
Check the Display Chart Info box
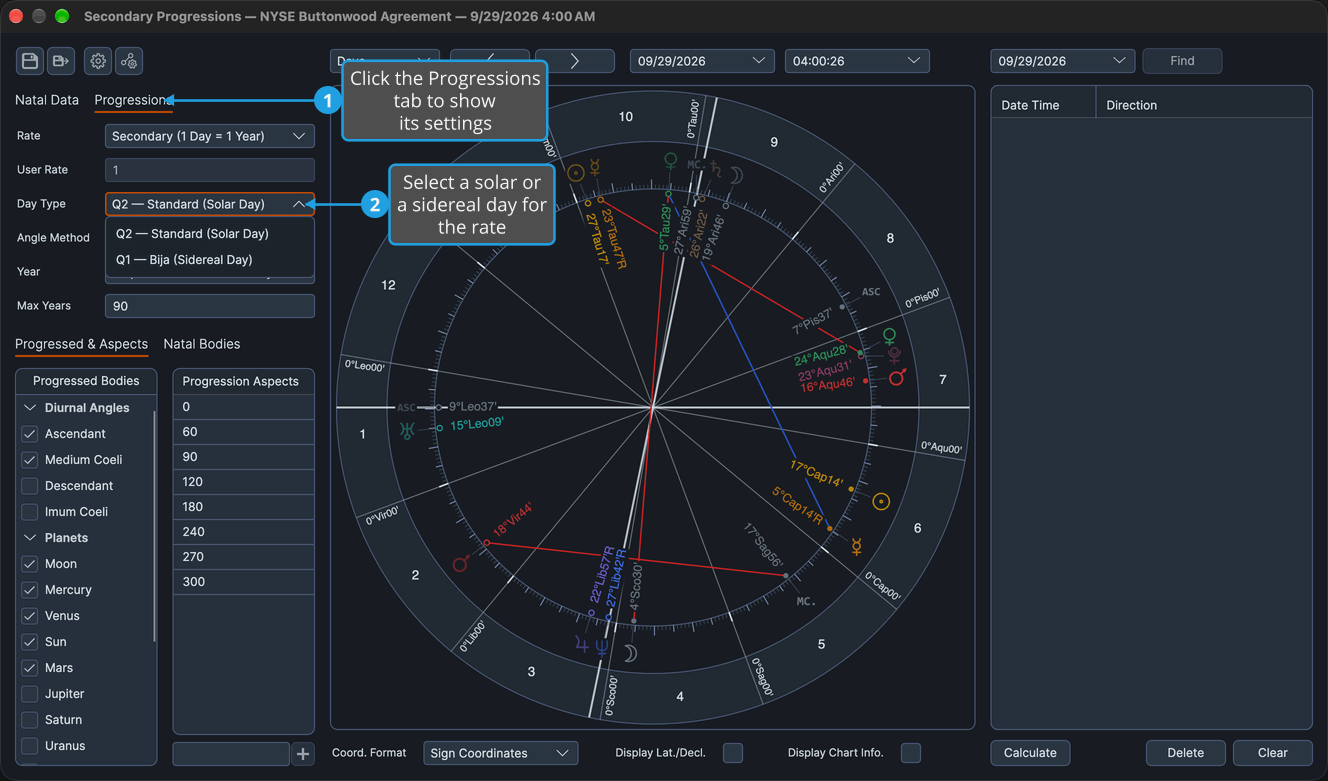(x=911, y=753)
